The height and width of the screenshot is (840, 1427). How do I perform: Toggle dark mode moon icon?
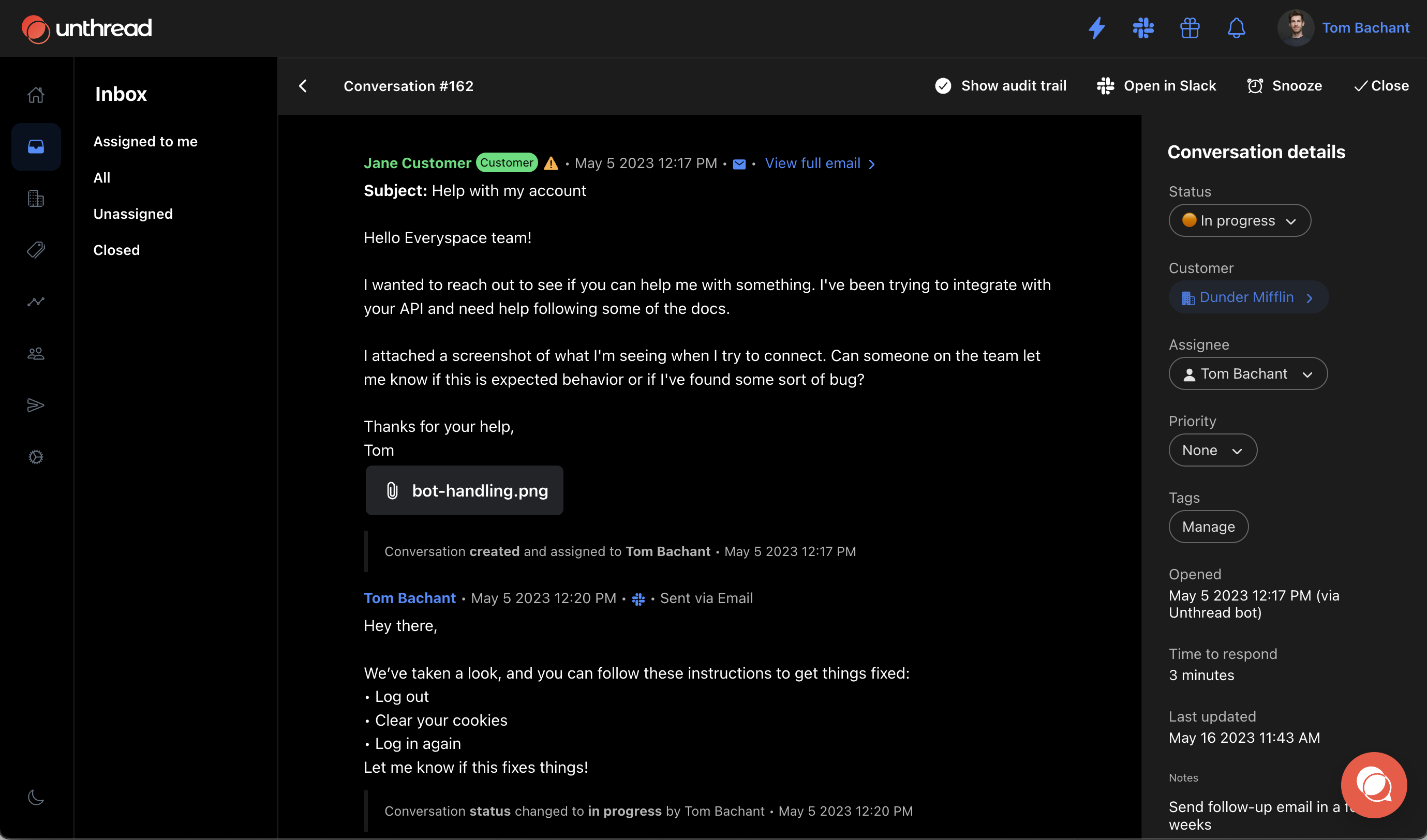click(x=36, y=798)
